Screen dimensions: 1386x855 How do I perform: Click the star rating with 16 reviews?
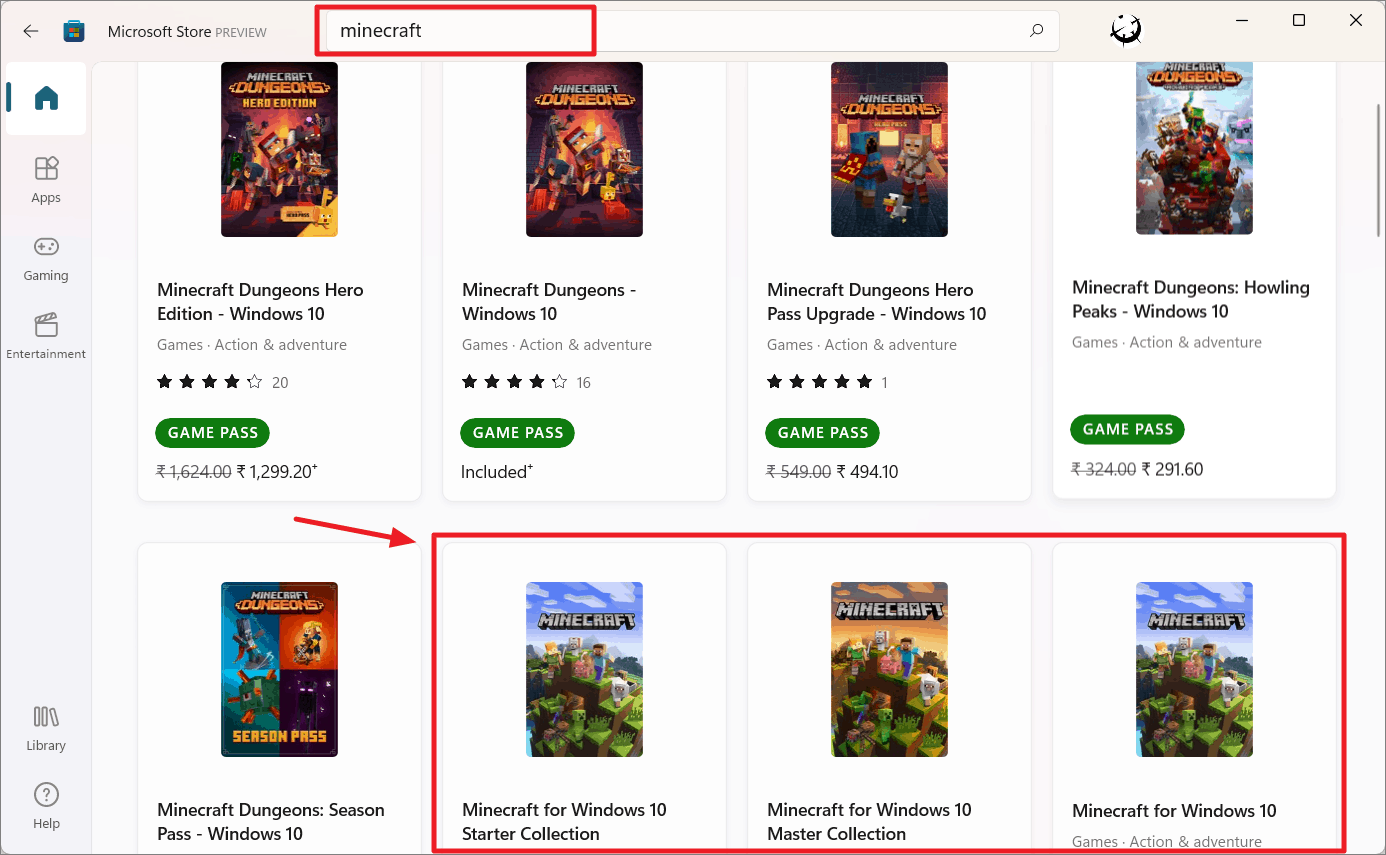[515, 382]
